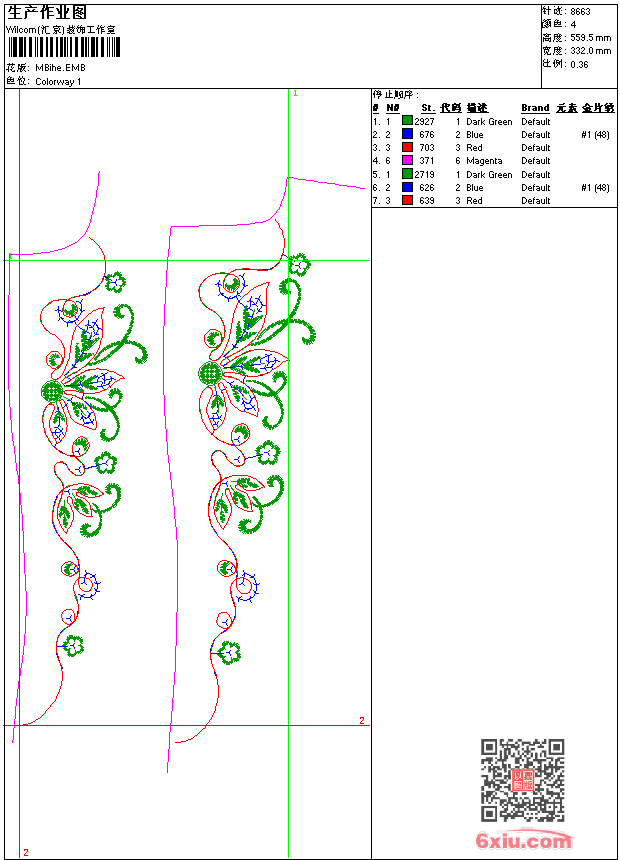Select the Blue swatch in row 2

pyautogui.click(x=408, y=134)
